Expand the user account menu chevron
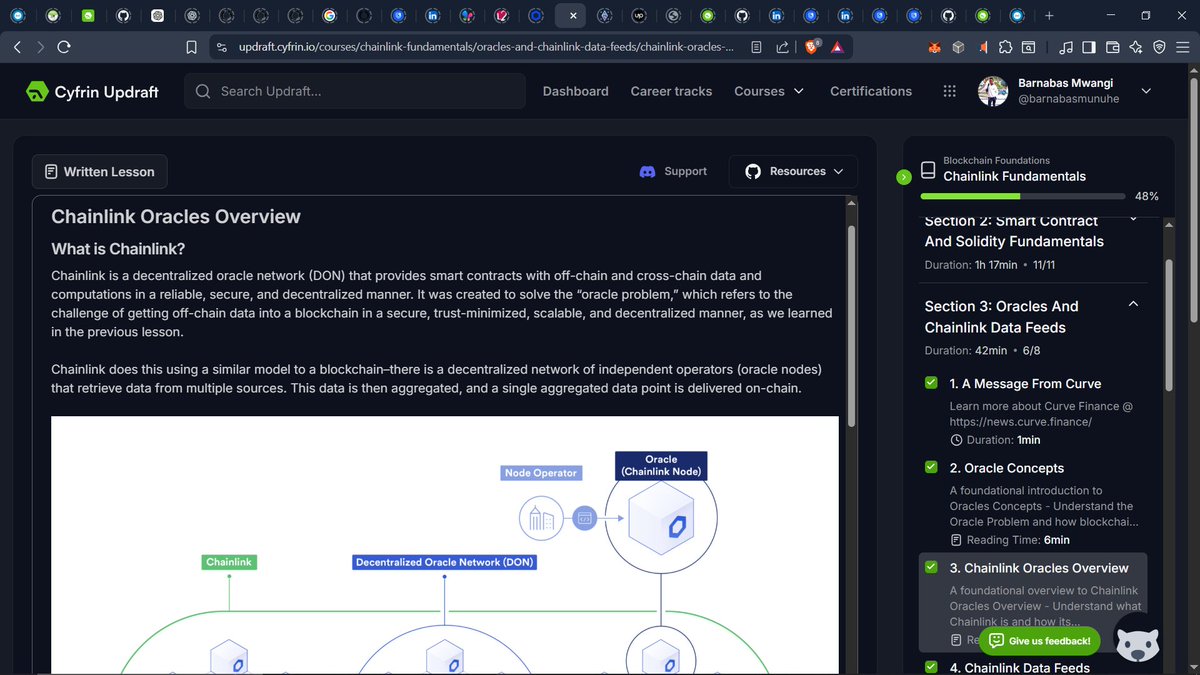1200x675 pixels. [x=1146, y=91]
